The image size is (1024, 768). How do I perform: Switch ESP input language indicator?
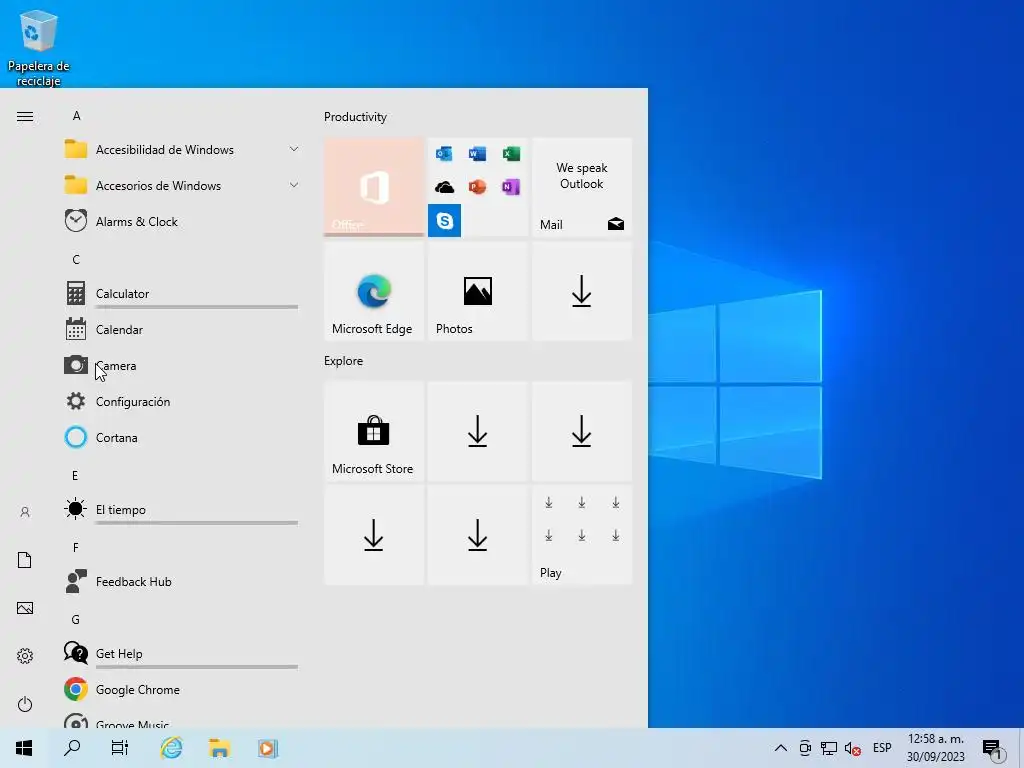[882, 748]
